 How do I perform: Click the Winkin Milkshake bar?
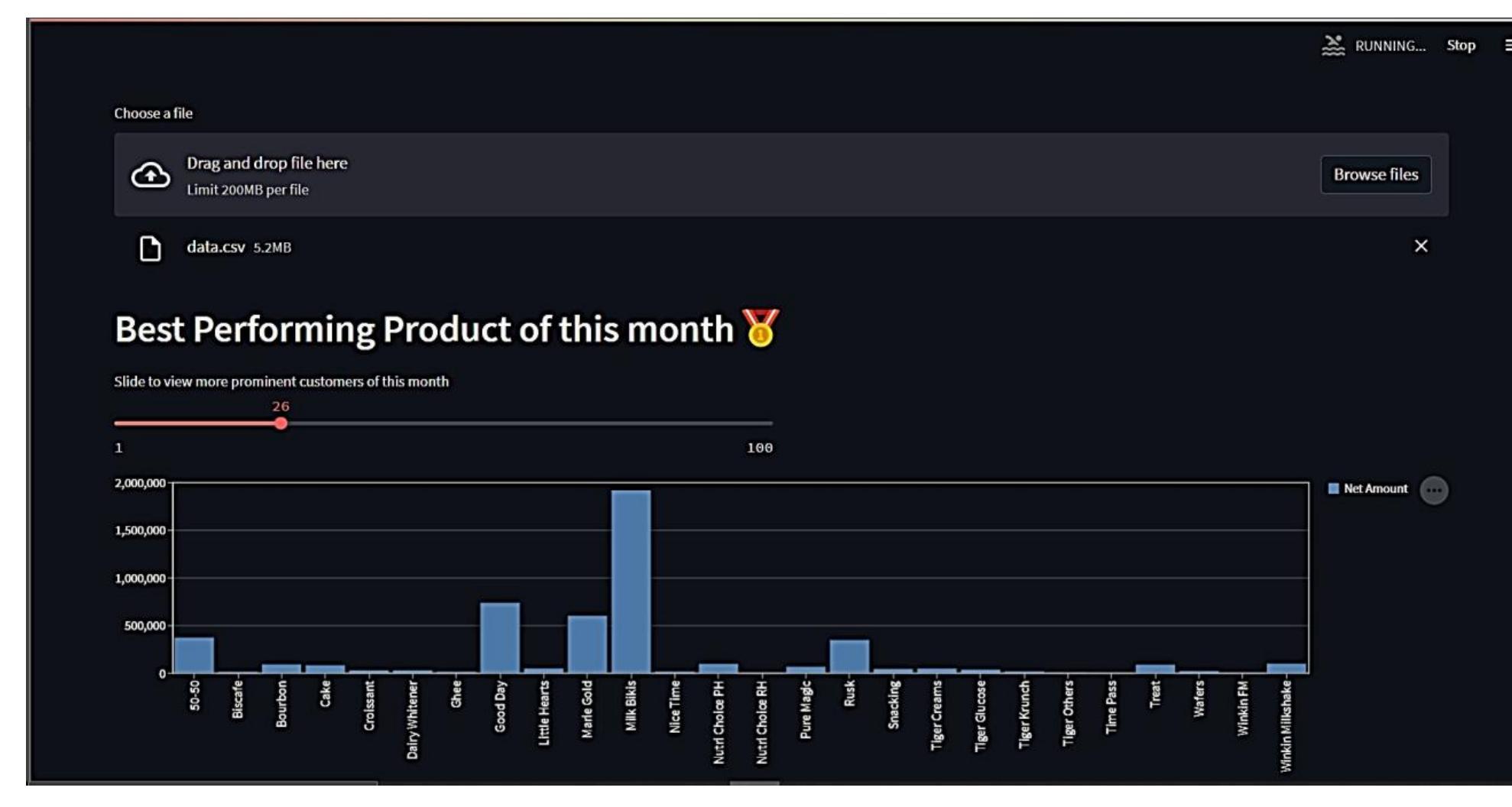pyautogui.click(x=1286, y=669)
